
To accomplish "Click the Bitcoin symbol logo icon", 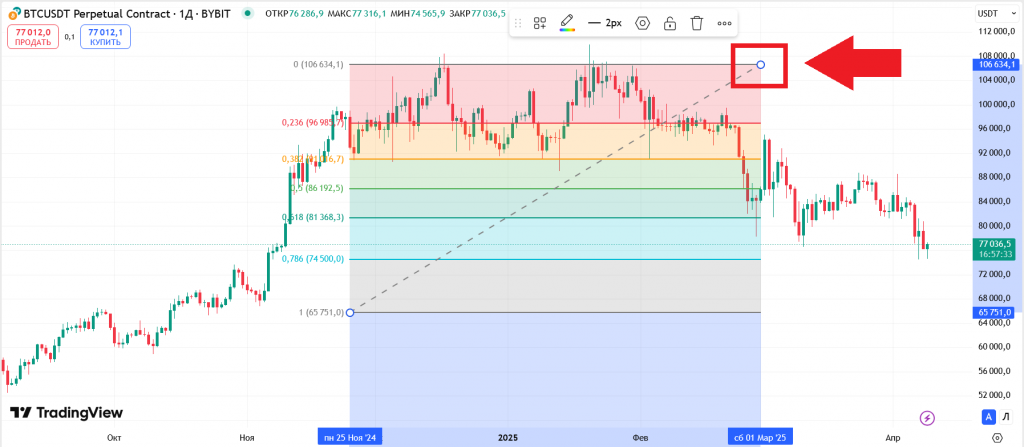I will click(13, 13).
